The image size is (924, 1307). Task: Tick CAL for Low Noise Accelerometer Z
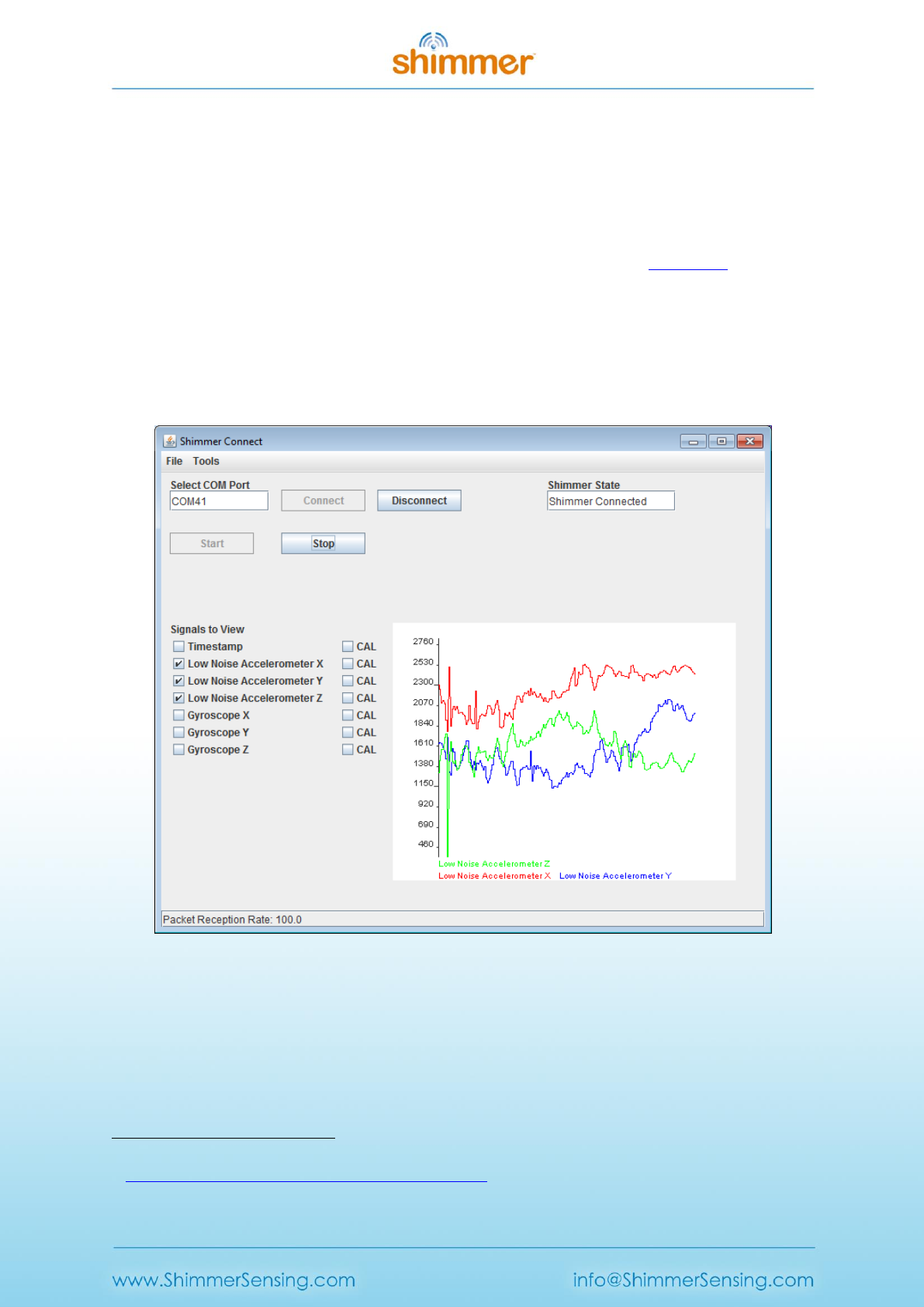point(348,698)
